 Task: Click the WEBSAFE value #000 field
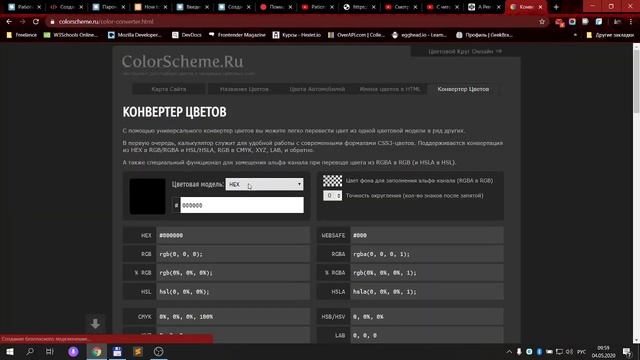(x=427, y=236)
